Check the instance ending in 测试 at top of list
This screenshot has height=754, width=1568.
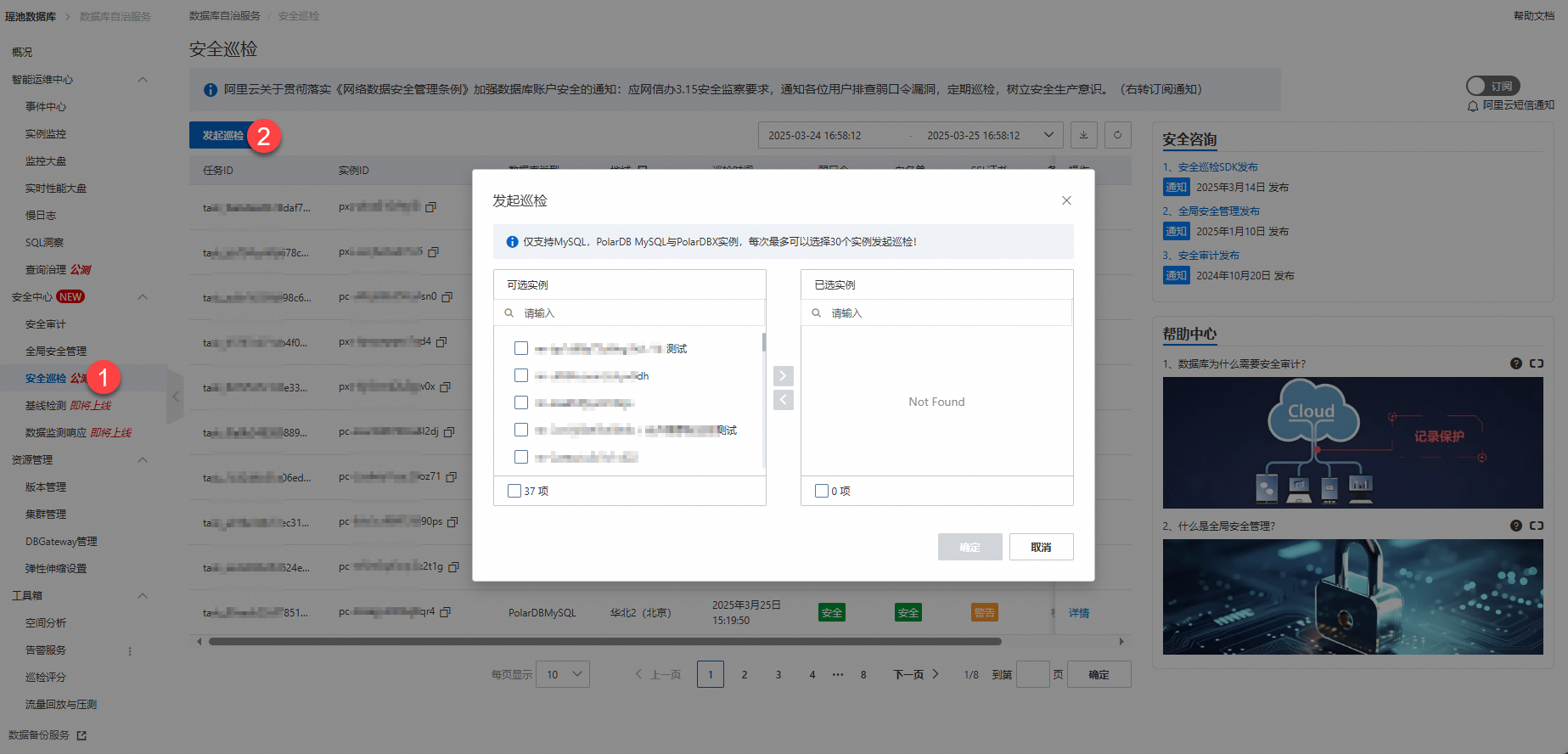point(521,348)
